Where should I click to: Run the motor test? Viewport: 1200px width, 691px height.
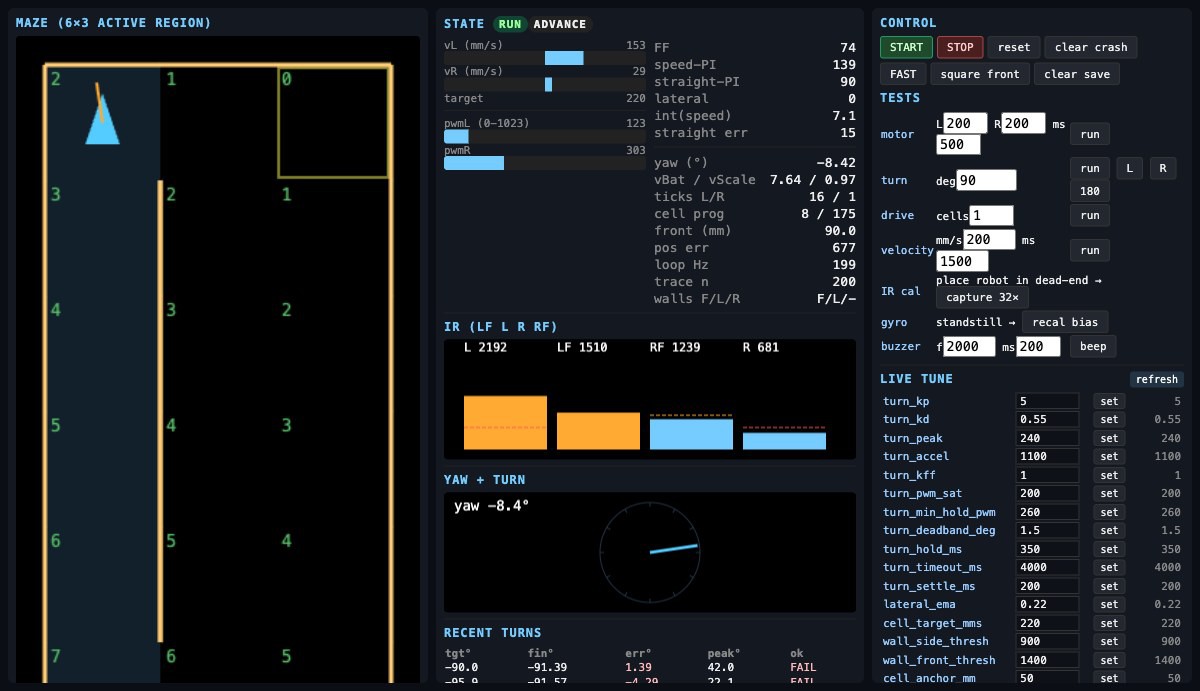1089,134
